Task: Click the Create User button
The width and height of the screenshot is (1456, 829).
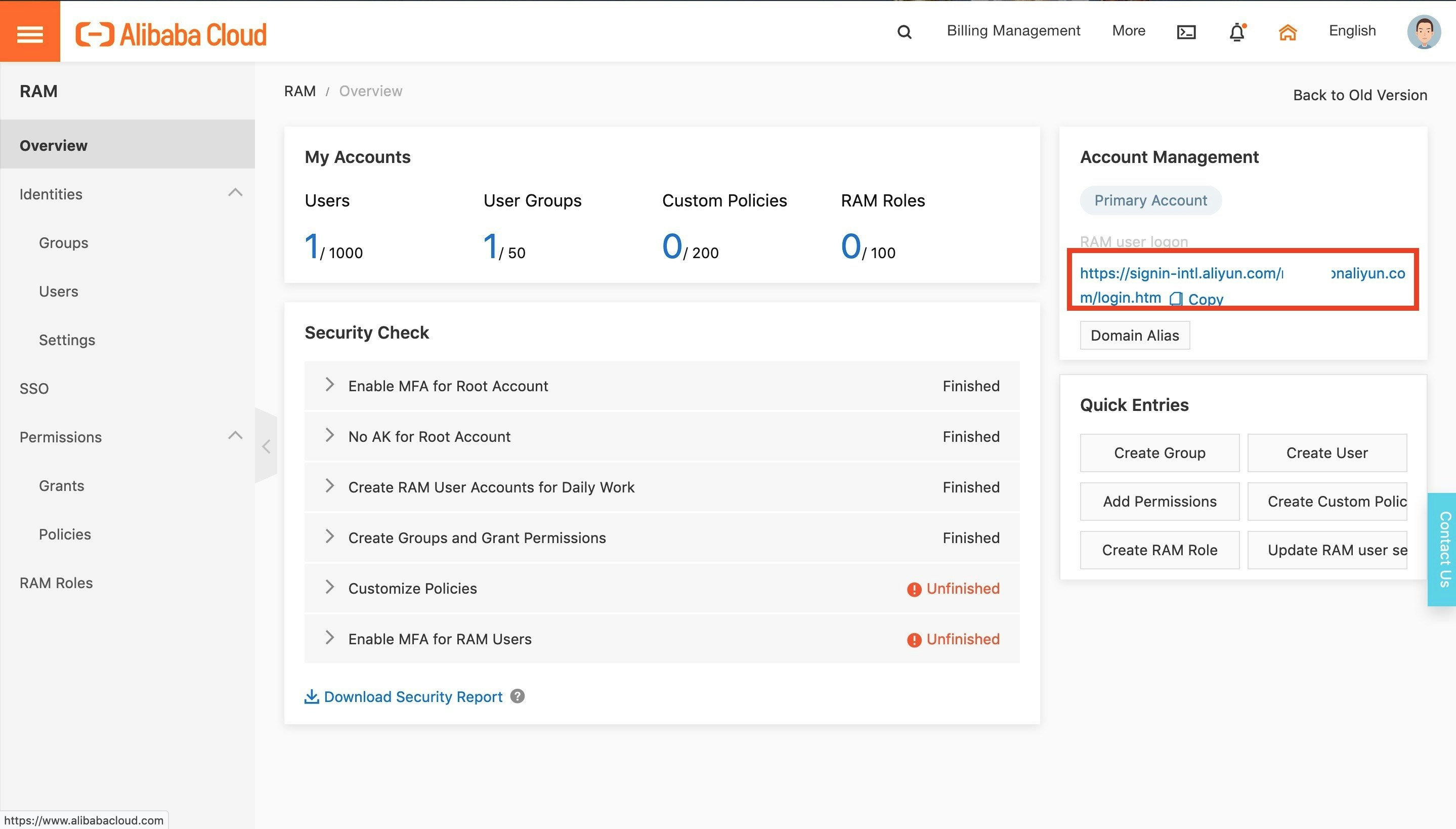Action: click(1327, 452)
